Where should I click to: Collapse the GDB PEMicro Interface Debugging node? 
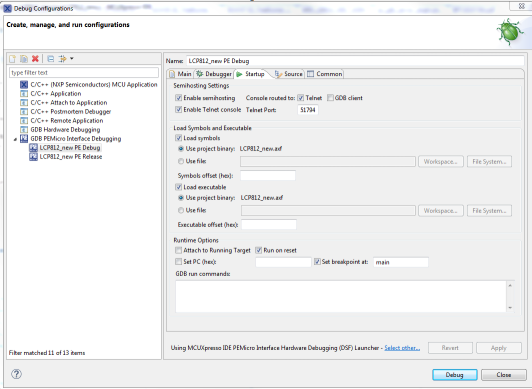(15, 139)
